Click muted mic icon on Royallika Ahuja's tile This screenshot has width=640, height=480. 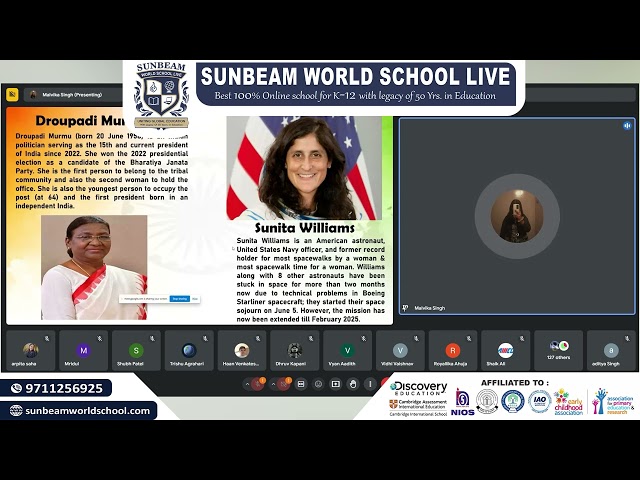[469, 338]
